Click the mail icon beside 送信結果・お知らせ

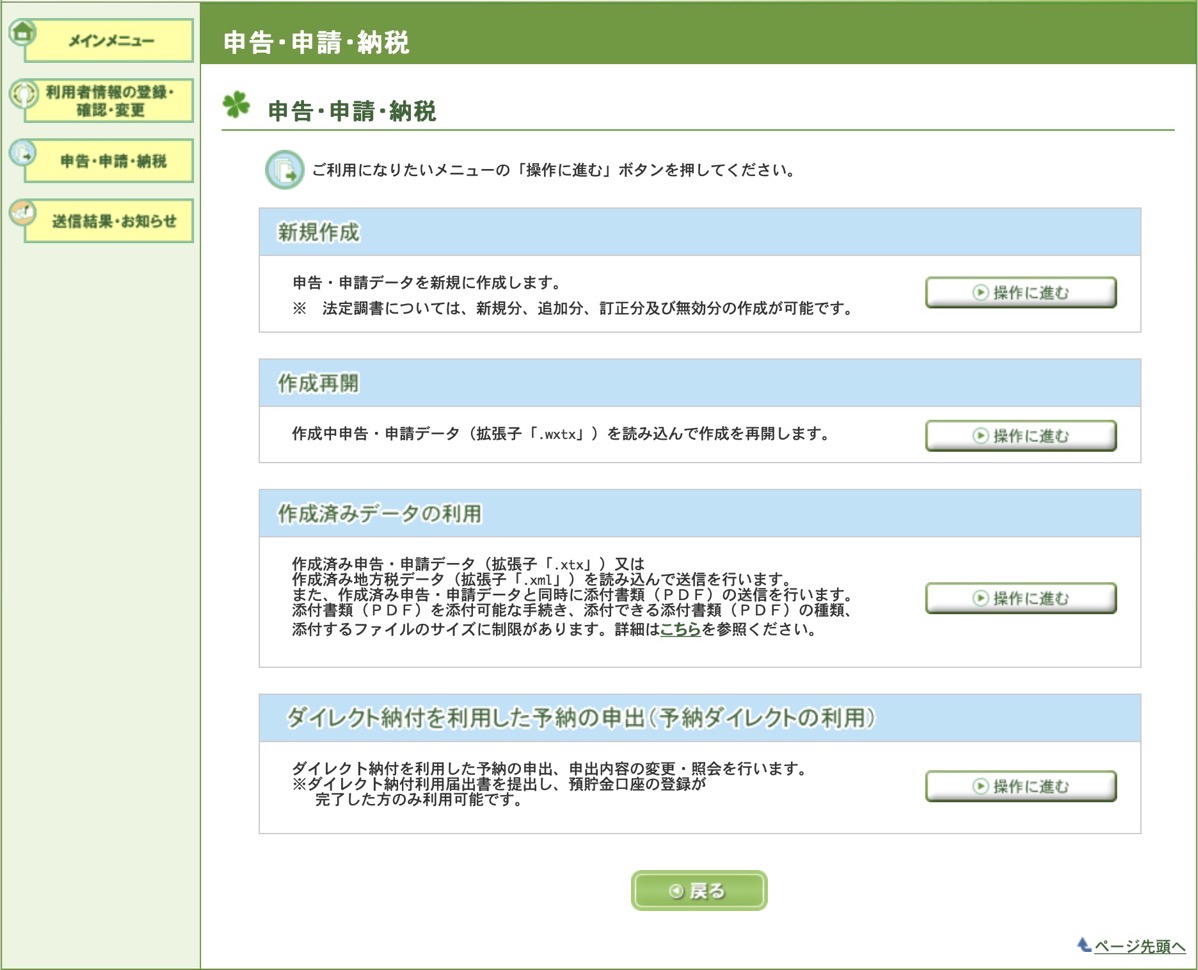23,213
